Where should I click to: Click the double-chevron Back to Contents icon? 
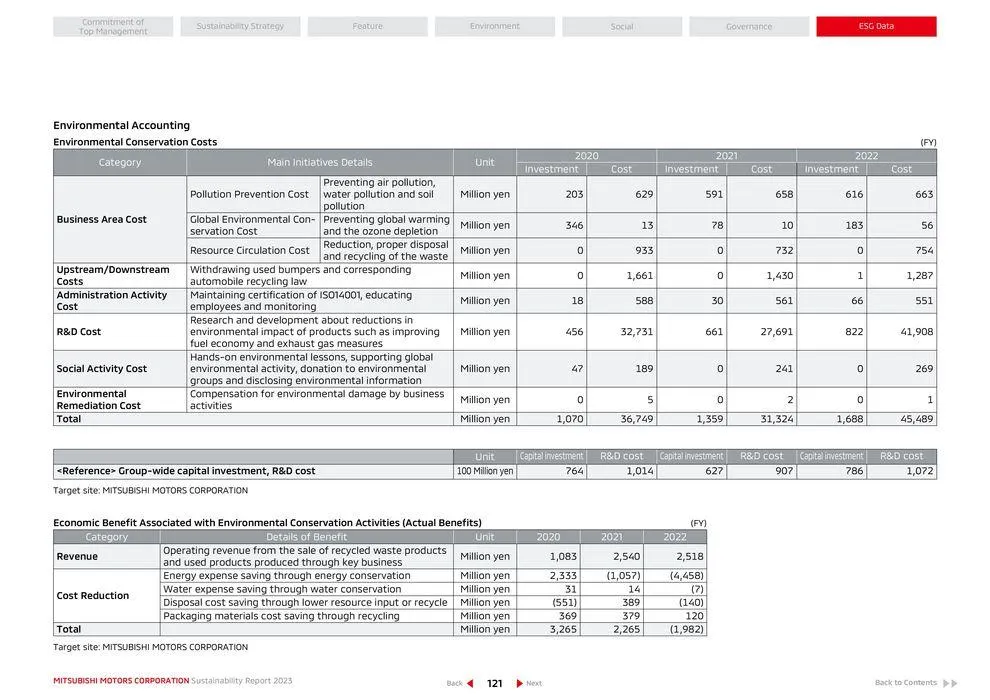click(x=950, y=682)
